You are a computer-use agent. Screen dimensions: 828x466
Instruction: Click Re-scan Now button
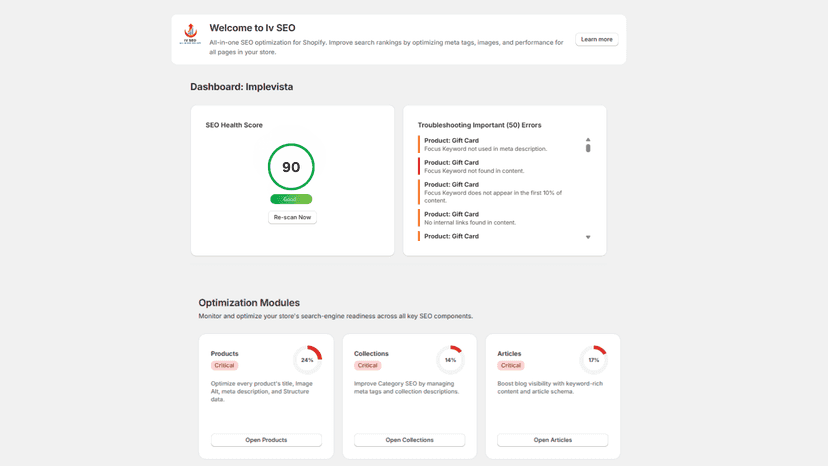292,217
